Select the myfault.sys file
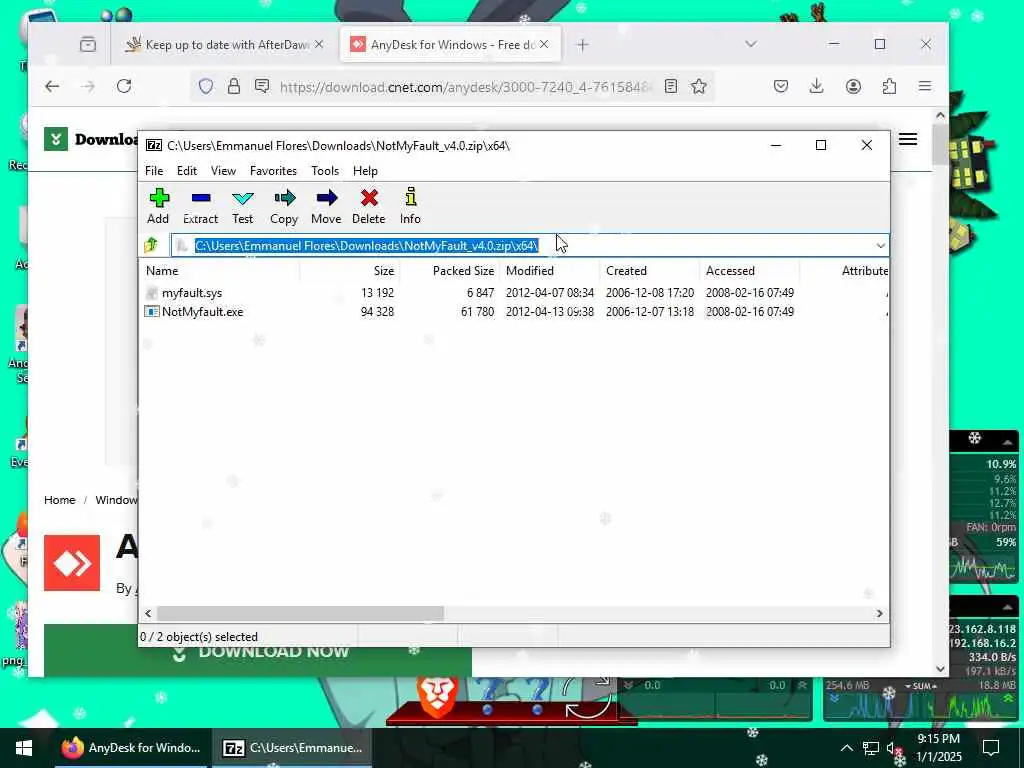Image resolution: width=1024 pixels, height=768 pixels. pyautogui.click(x=192, y=293)
